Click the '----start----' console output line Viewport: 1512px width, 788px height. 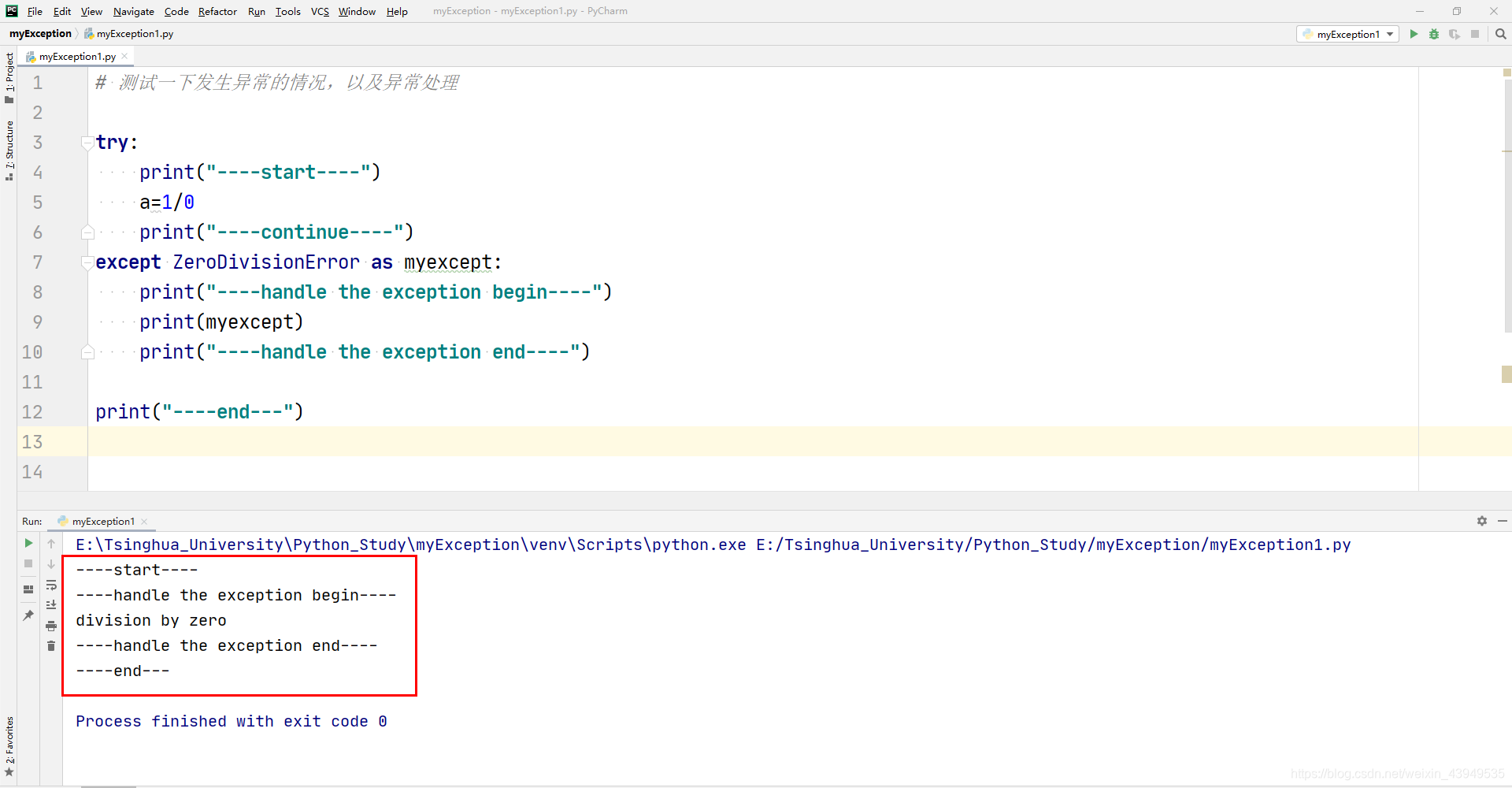[x=137, y=571]
